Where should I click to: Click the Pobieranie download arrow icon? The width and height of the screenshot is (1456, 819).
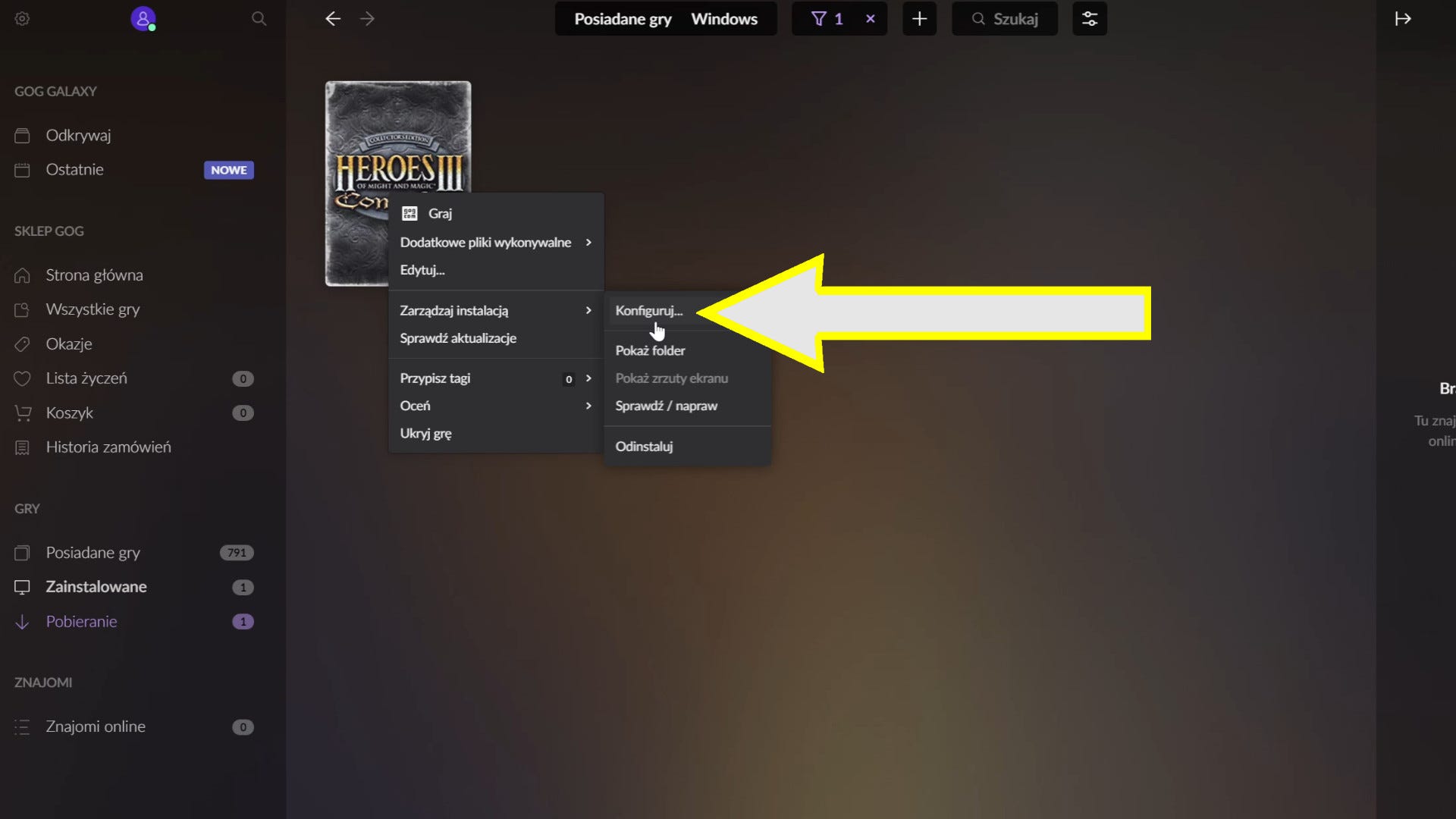click(22, 622)
